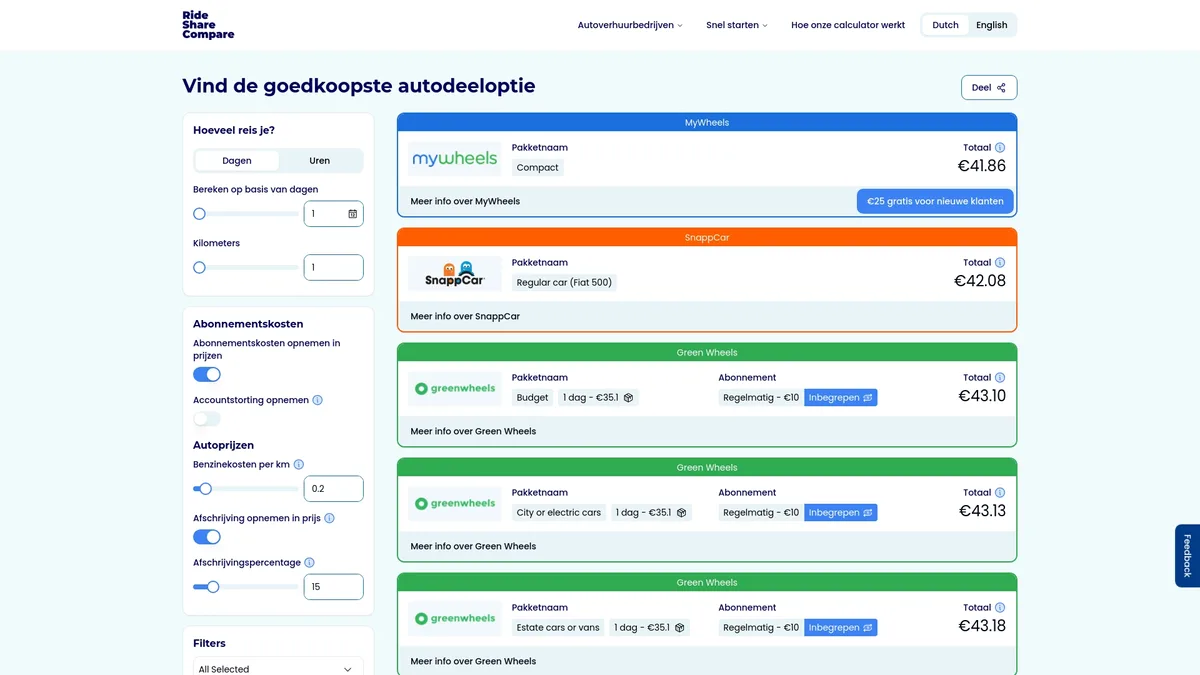Open Meer info over Green Wheels under City cars

click(473, 546)
